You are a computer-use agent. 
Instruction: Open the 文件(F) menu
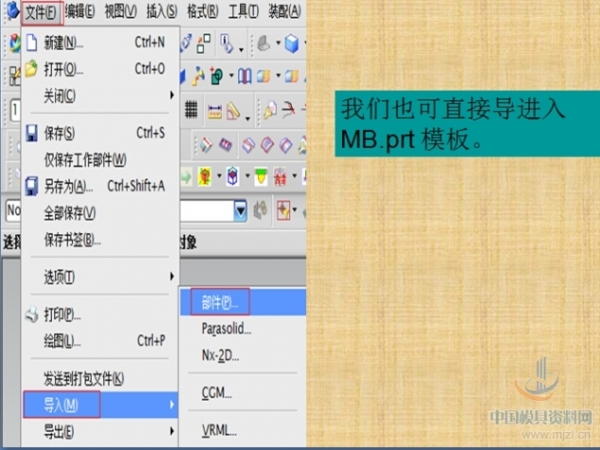coord(41,13)
